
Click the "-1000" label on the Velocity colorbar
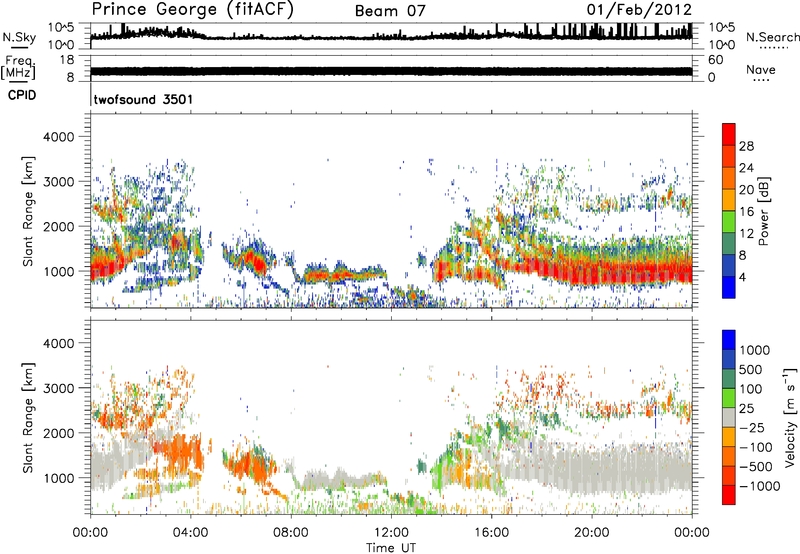point(760,486)
